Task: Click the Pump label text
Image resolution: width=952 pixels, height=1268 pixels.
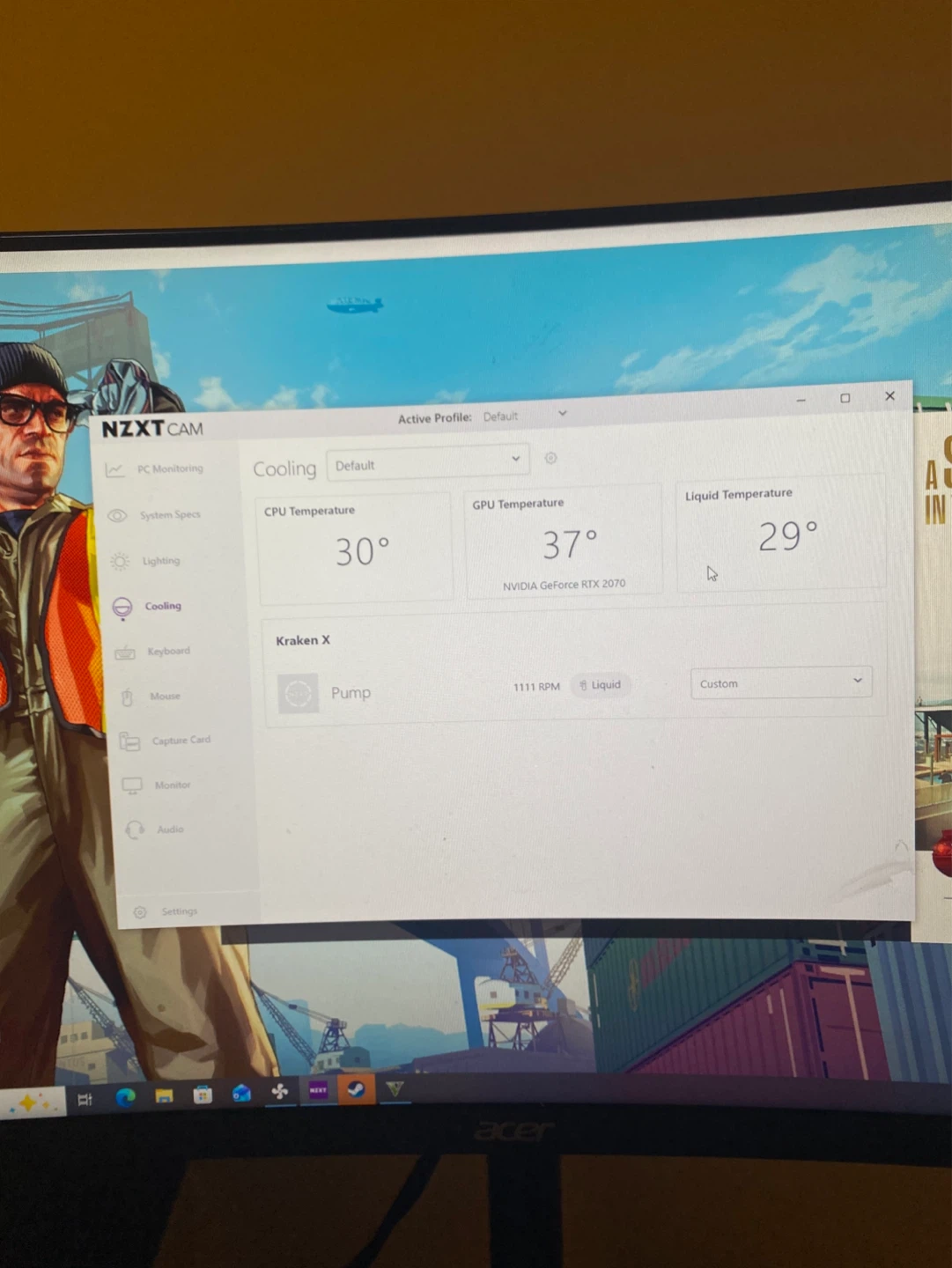Action: (x=351, y=693)
